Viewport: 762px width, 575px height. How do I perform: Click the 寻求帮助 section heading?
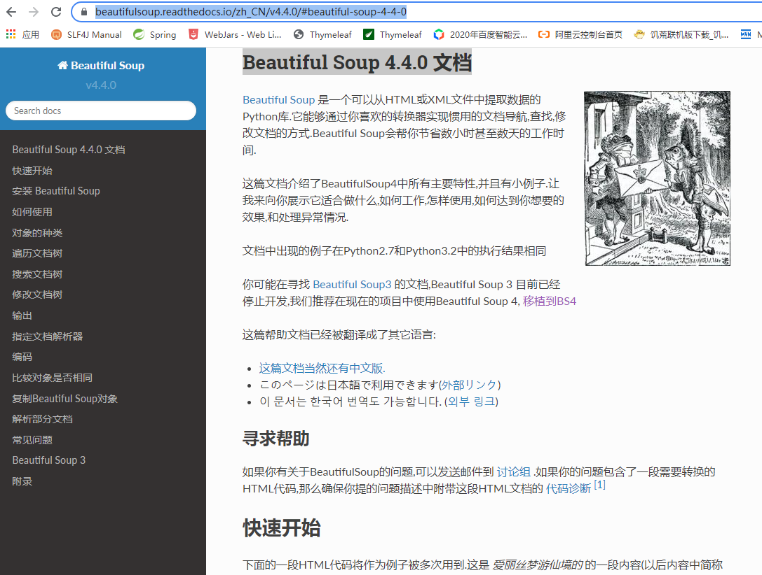pyautogui.click(x=276, y=438)
